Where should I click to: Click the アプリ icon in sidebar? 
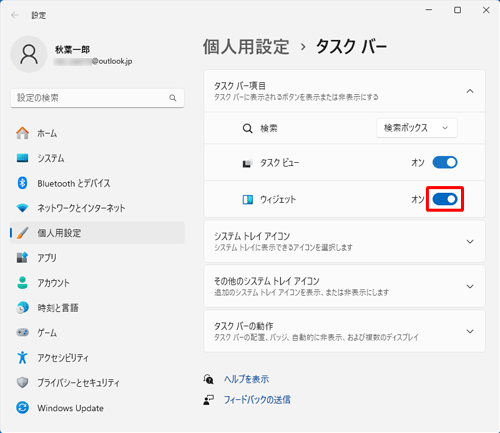click(22, 258)
